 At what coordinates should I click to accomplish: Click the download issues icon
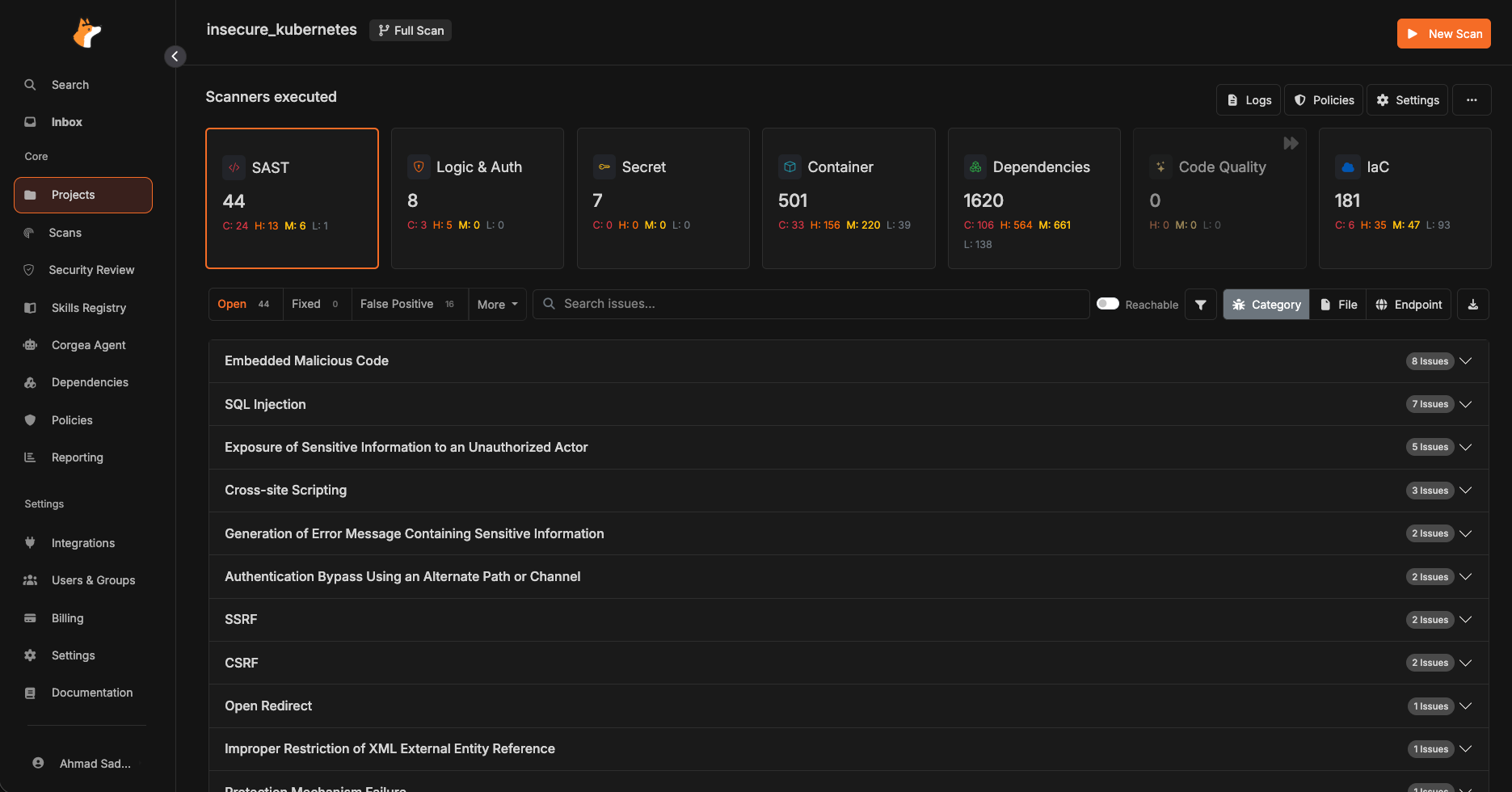(1473, 305)
